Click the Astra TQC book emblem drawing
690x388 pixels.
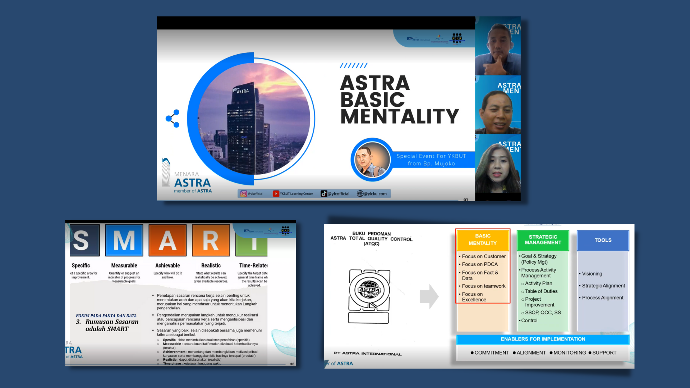369,296
